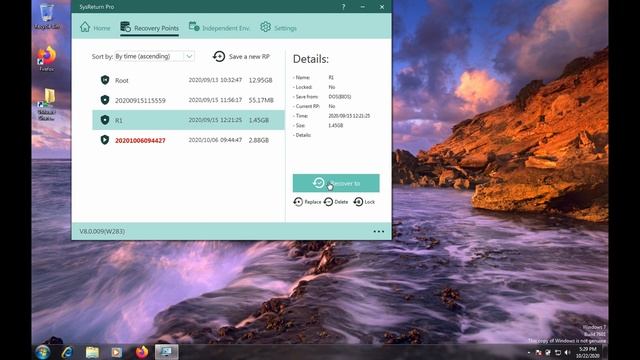Open the Sort by dropdown
The image size is (640, 360).
coord(154,56)
